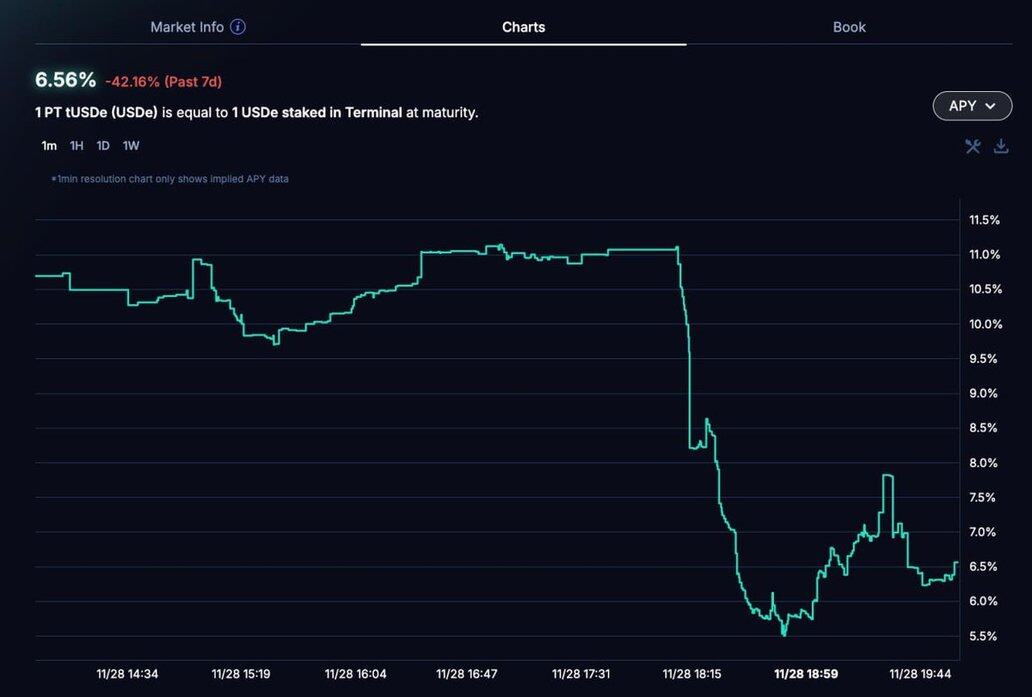Click the -42.16% (Past 7d) change label
Screen dimensions: 1032x697
163,82
